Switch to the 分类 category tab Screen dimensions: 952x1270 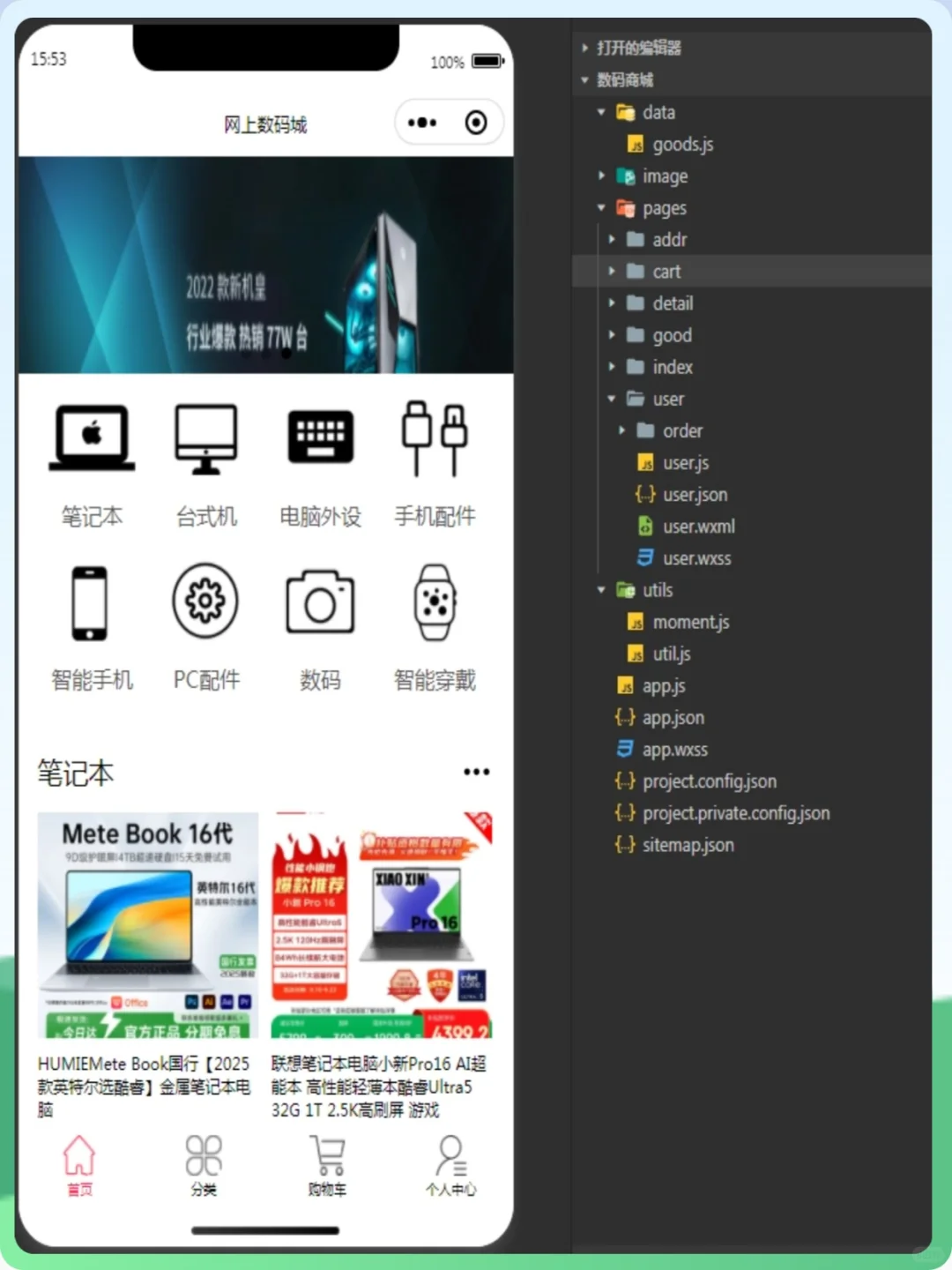204,1165
